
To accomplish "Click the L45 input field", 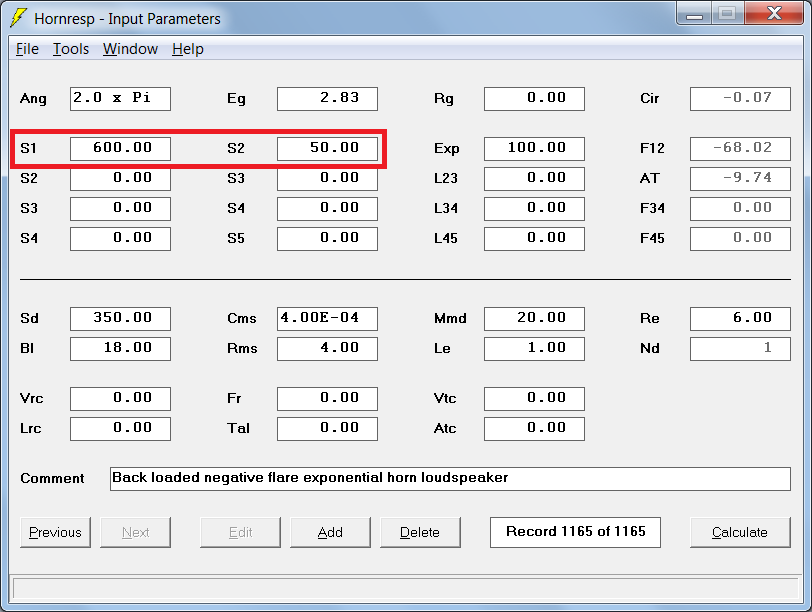I will (534, 239).
